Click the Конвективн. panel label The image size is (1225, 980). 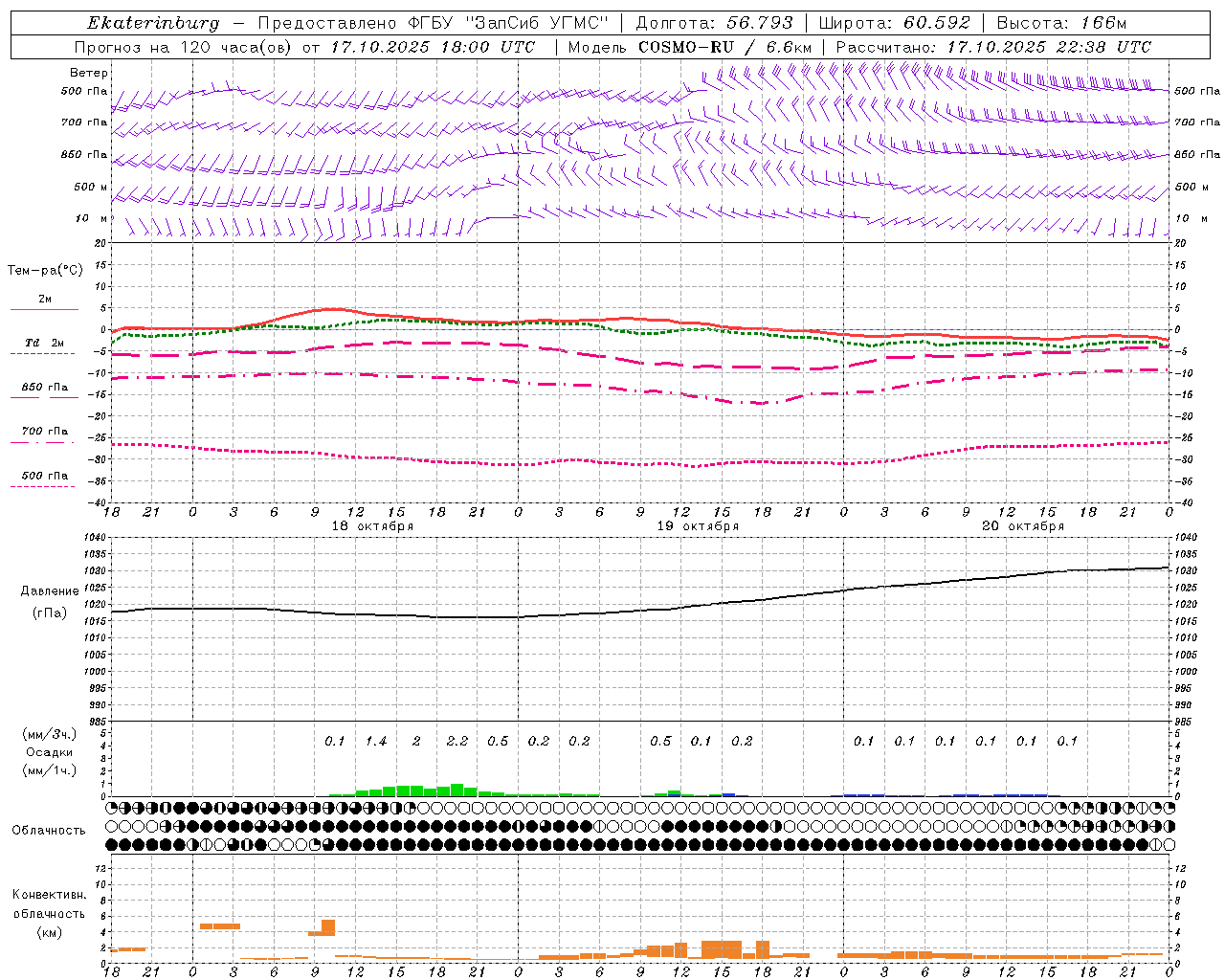click(x=49, y=895)
